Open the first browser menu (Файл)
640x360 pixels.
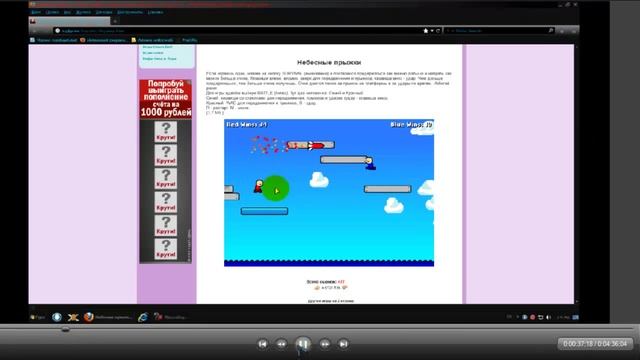pyautogui.click(x=36, y=12)
